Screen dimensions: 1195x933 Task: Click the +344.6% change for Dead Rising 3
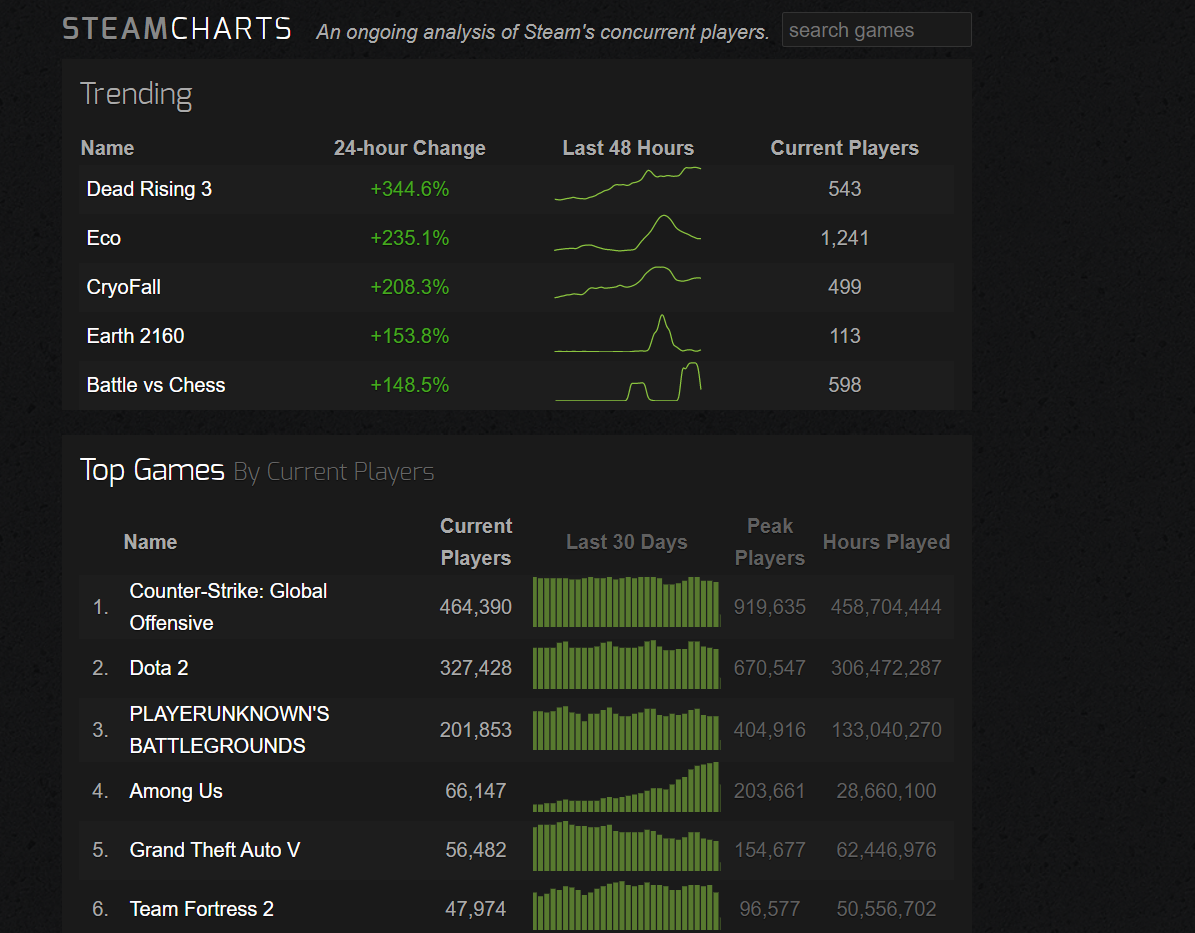click(409, 188)
